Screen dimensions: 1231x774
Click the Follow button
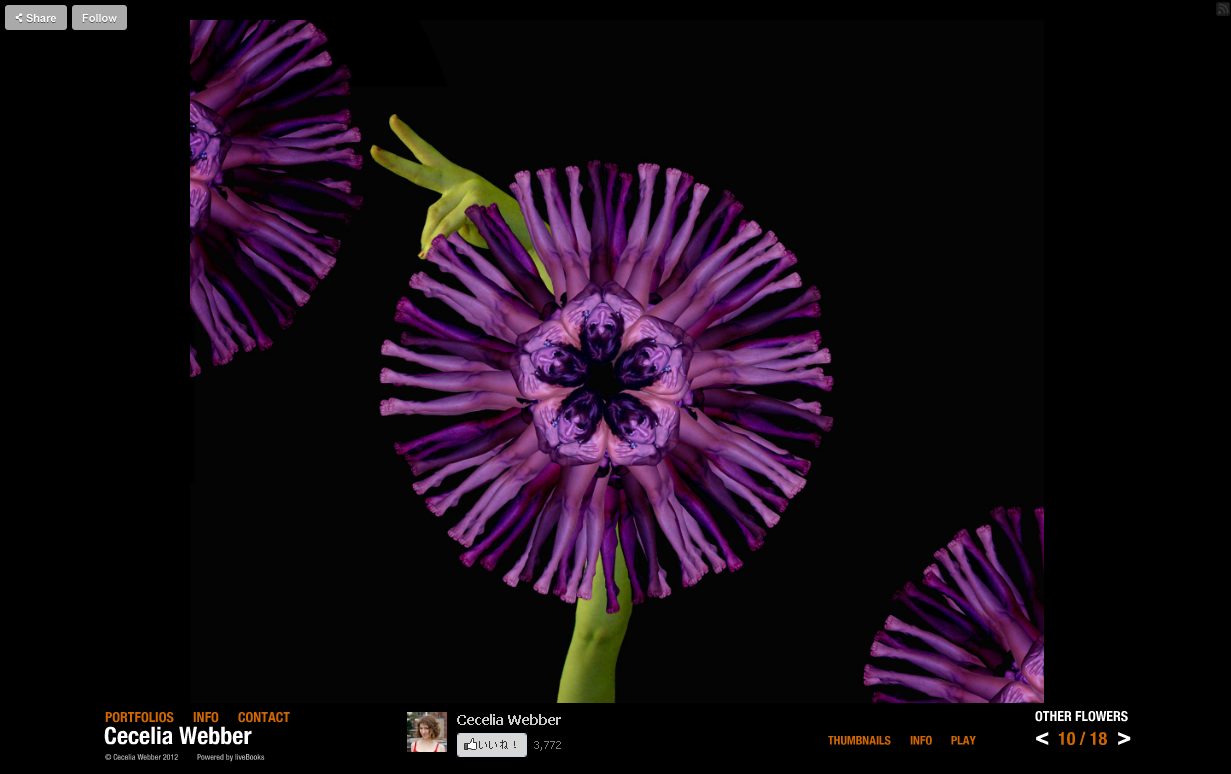pos(99,18)
